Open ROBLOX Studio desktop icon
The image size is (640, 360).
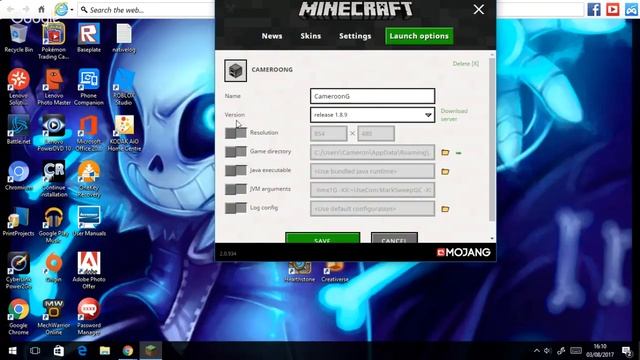(124, 87)
